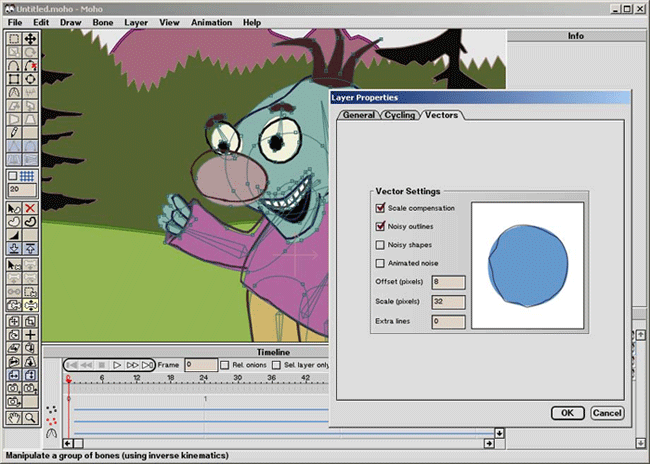Open the File menu

[x=15, y=22]
